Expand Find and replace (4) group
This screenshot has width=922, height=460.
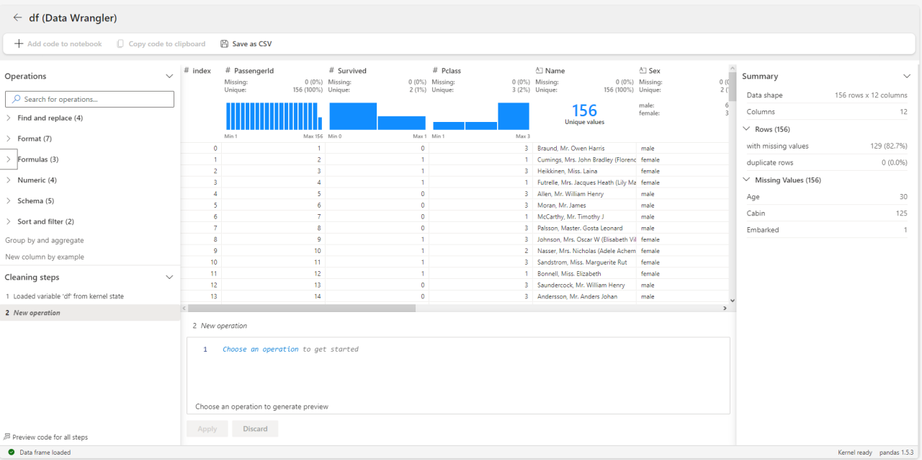(x=9, y=118)
